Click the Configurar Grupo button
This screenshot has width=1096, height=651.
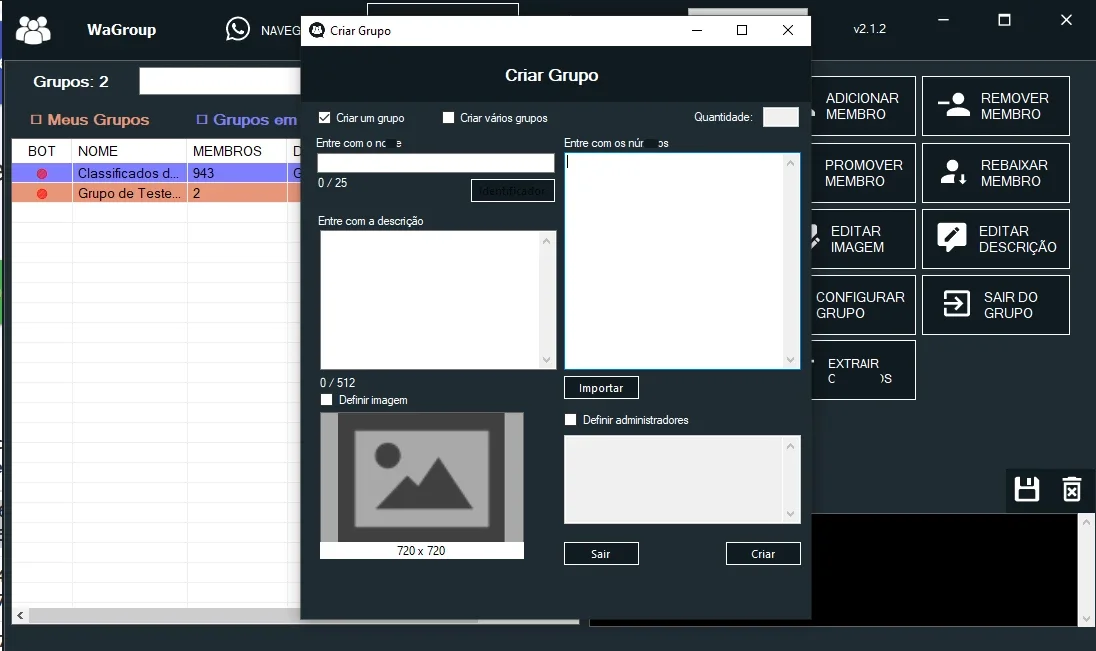tap(863, 305)
